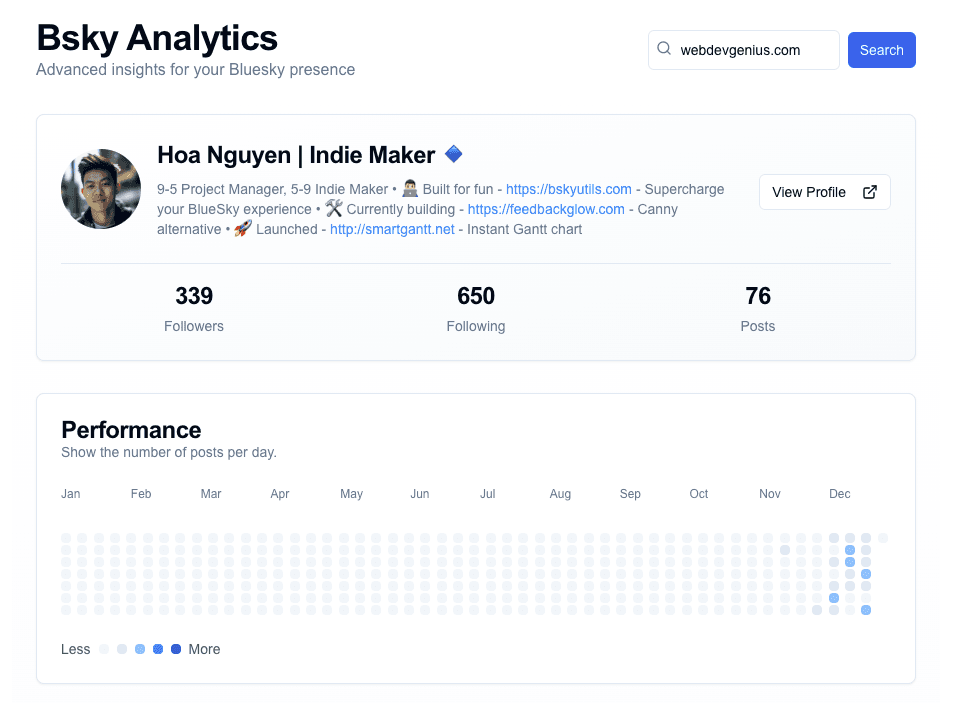Click the "Advanced insights for your Bluesky presence" subtitle
The image size is (963, 703).
tap(195, 69)
